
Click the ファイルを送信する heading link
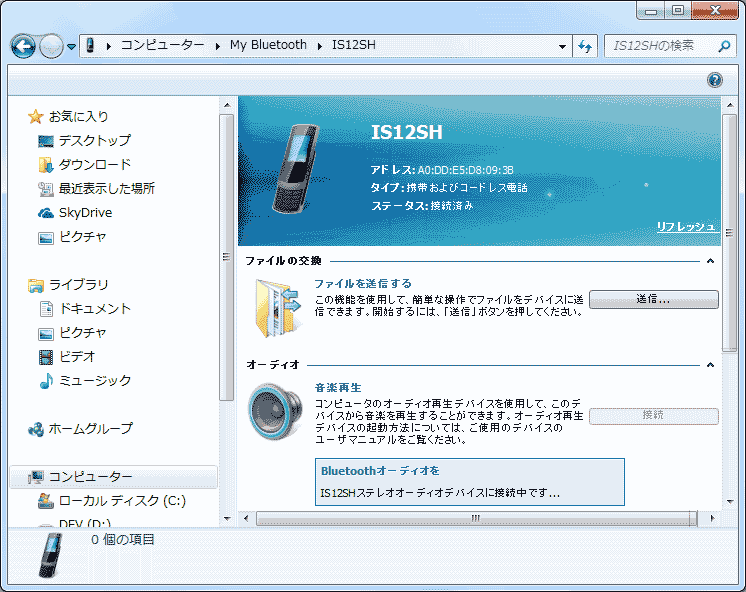(363, 284)
